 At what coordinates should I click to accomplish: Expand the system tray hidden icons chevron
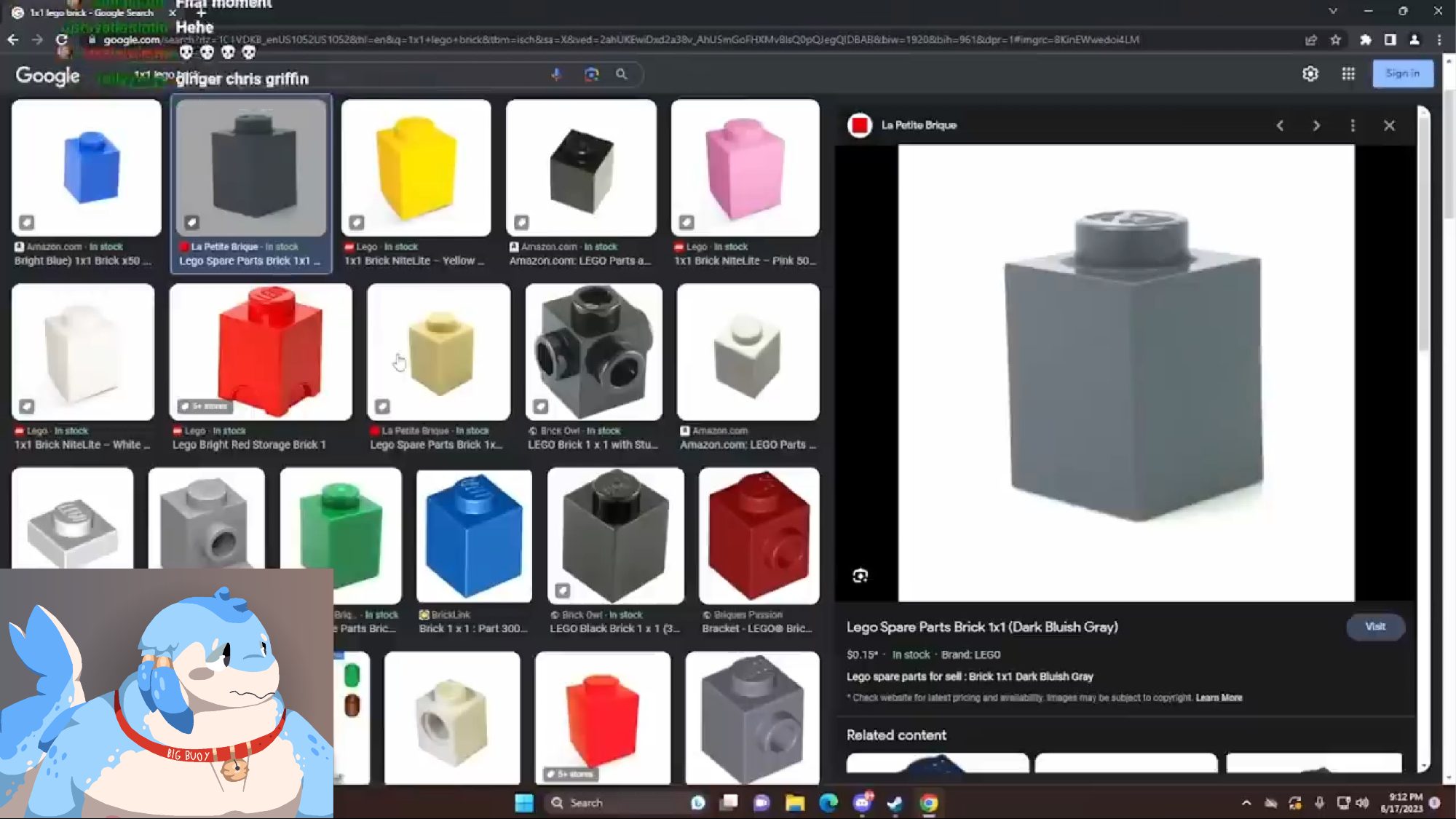click(x=1246, y=803)
